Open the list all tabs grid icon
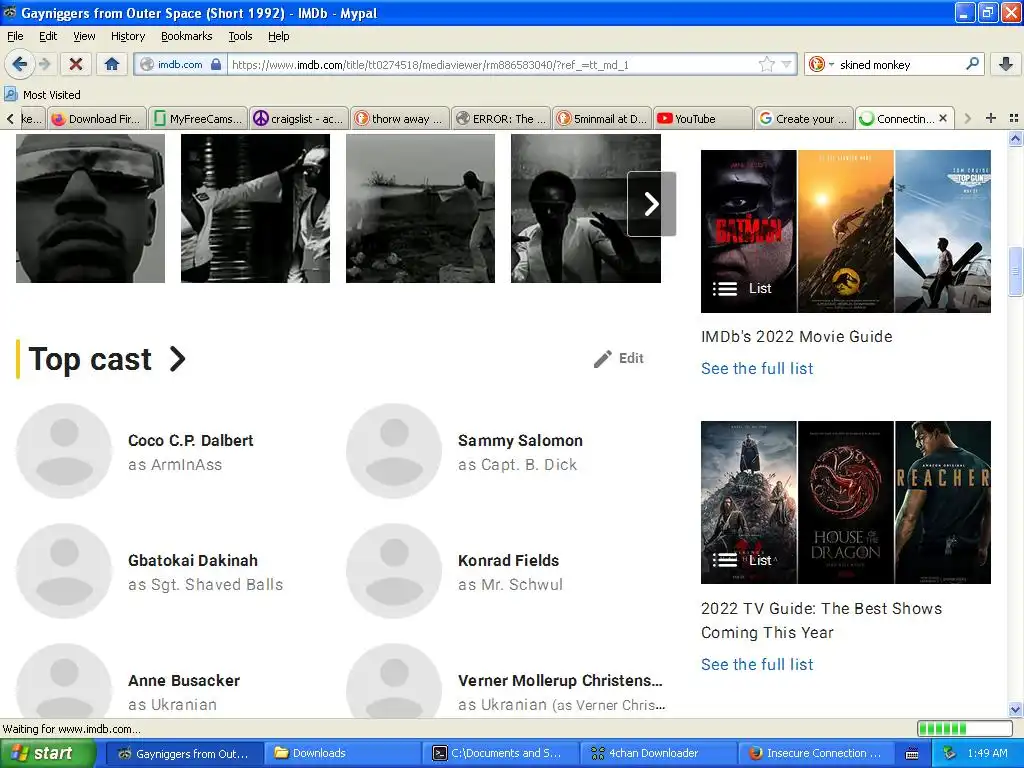The height and width of the screenshot is (768, 1024). [x=1014, y=118]
